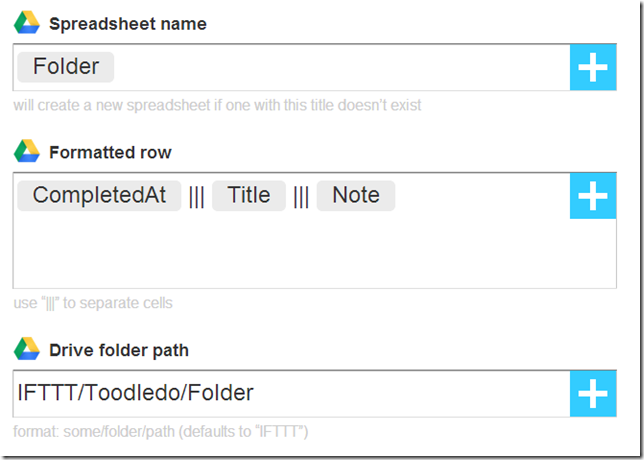Image resolution: width=644 pixels, height=460 pixels.
Task: Click the Google Drive icon beside Drive folder path
Action: pyautogui.click(x=26, y=349)
